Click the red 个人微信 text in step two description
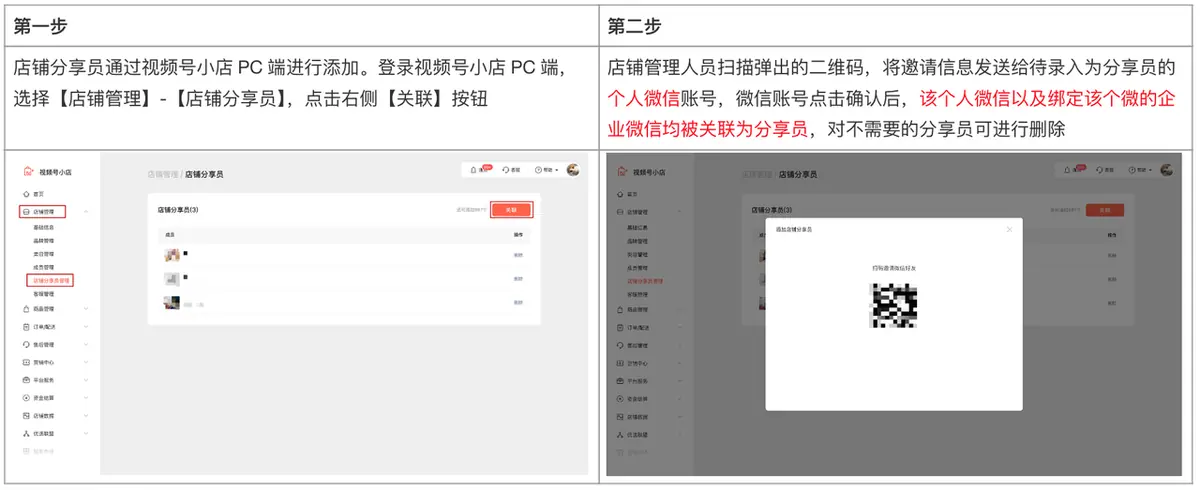Screen dimensions: 1200x490 [x=643, y=98]
